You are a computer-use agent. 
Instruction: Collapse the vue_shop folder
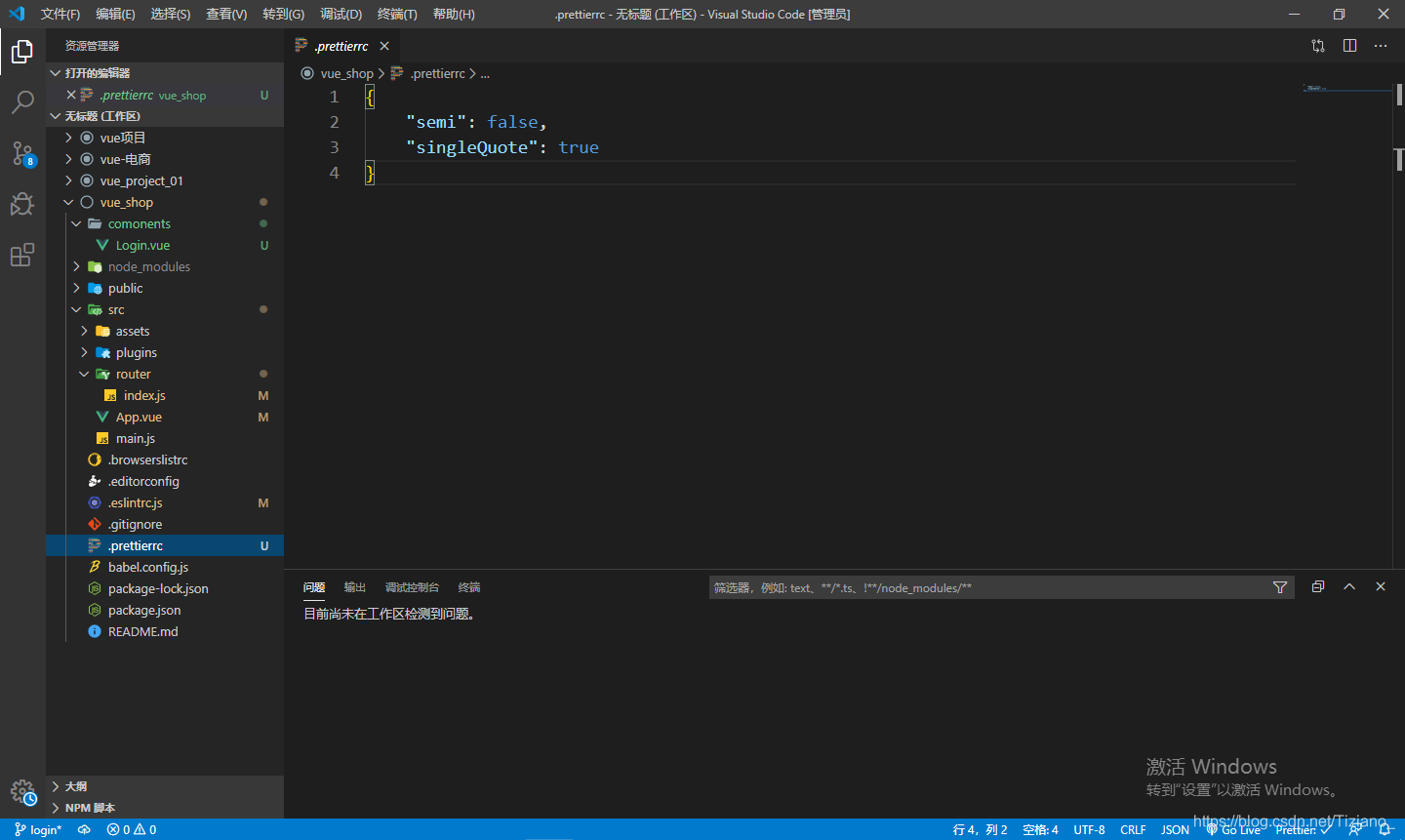(67, 202)
